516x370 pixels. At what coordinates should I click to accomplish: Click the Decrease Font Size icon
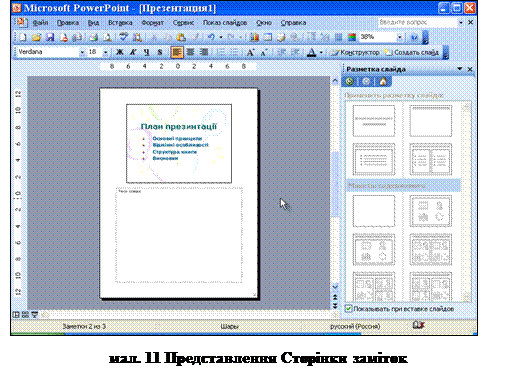264,52
